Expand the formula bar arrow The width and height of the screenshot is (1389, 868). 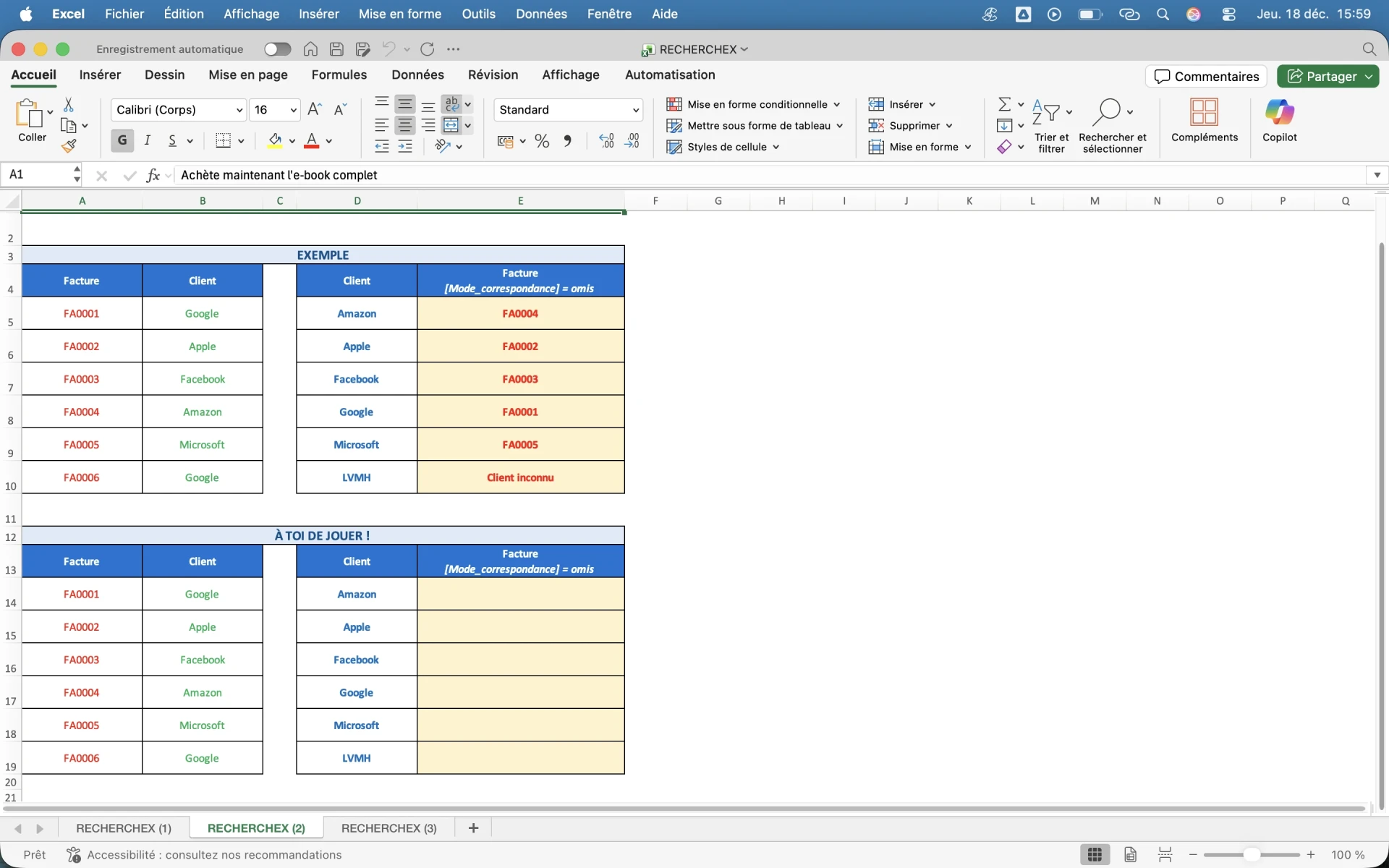point(1377,175)
